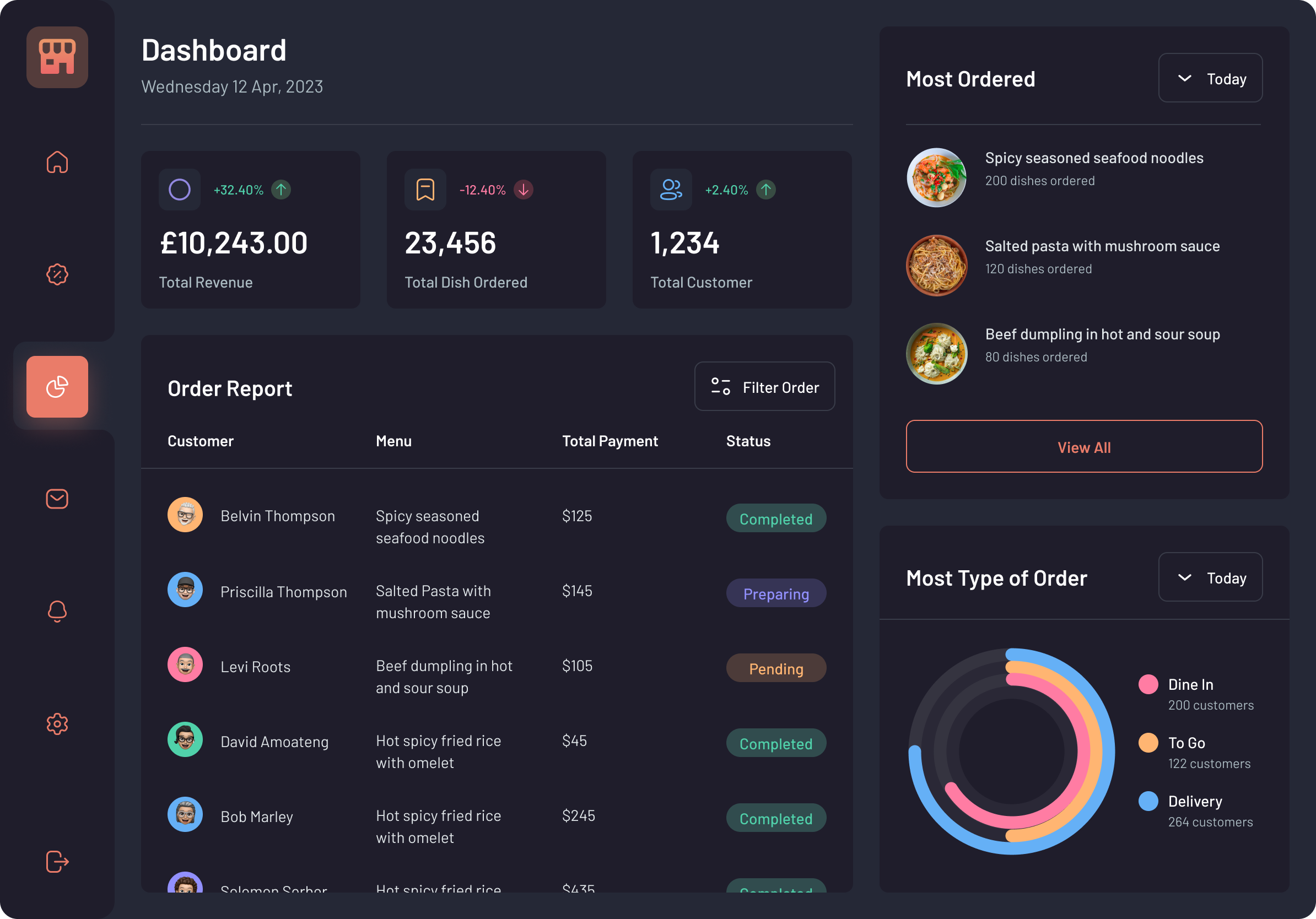Click the Status column header
This screenshot has width=1316, height=919.
pos(748,441)
